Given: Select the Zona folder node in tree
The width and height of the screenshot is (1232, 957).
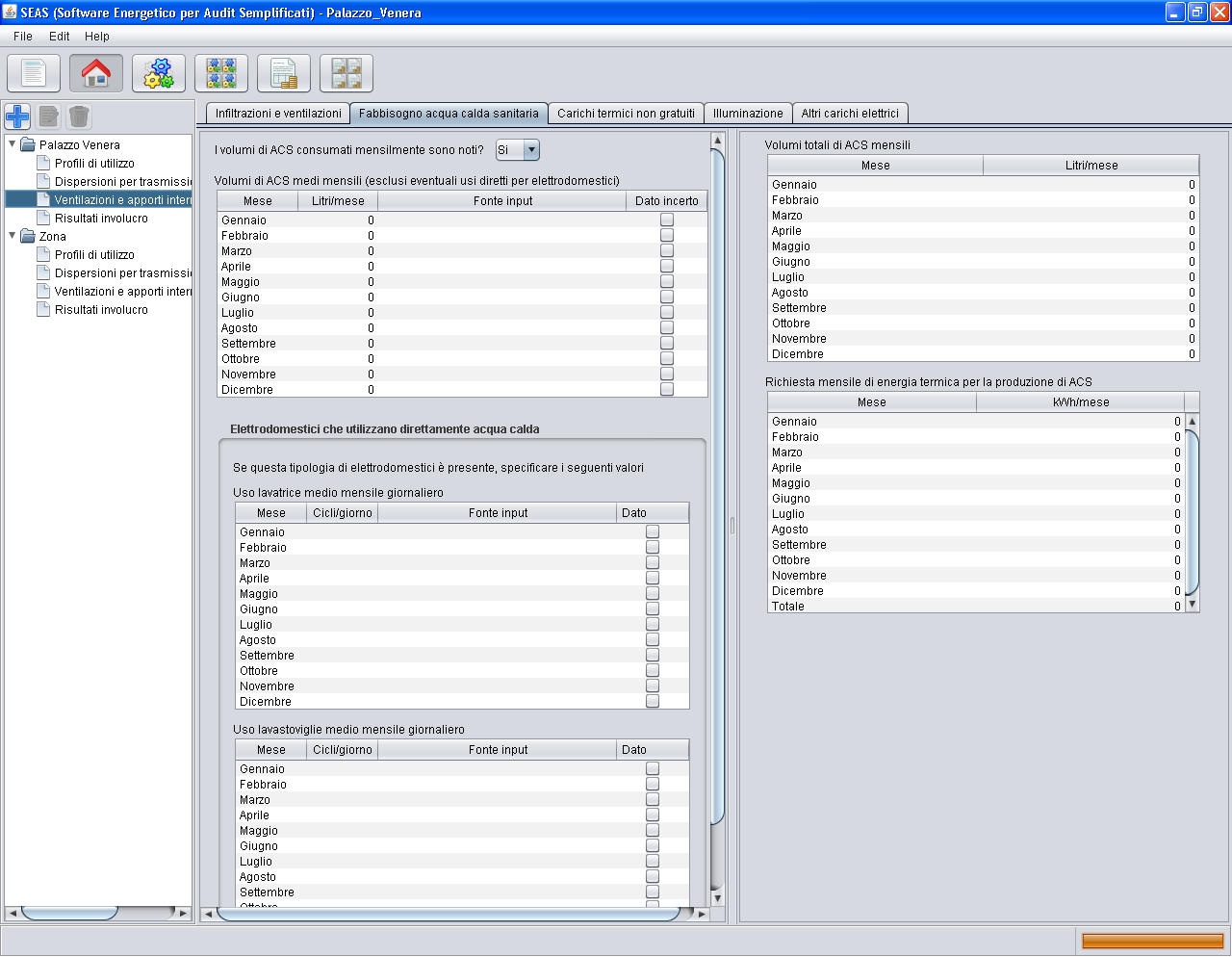Looking at the screenshot, I should pyautogui.click(x=44, y=237).
